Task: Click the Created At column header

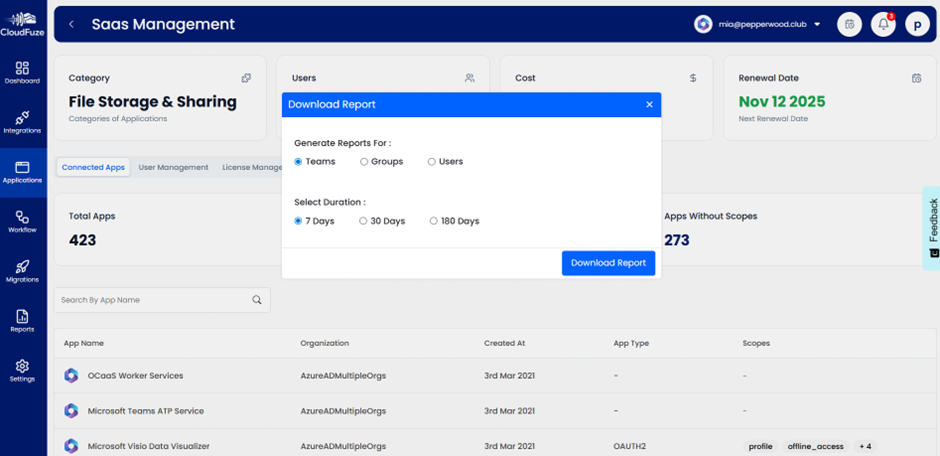Action: pyautogui.click(x=504, y=343)
